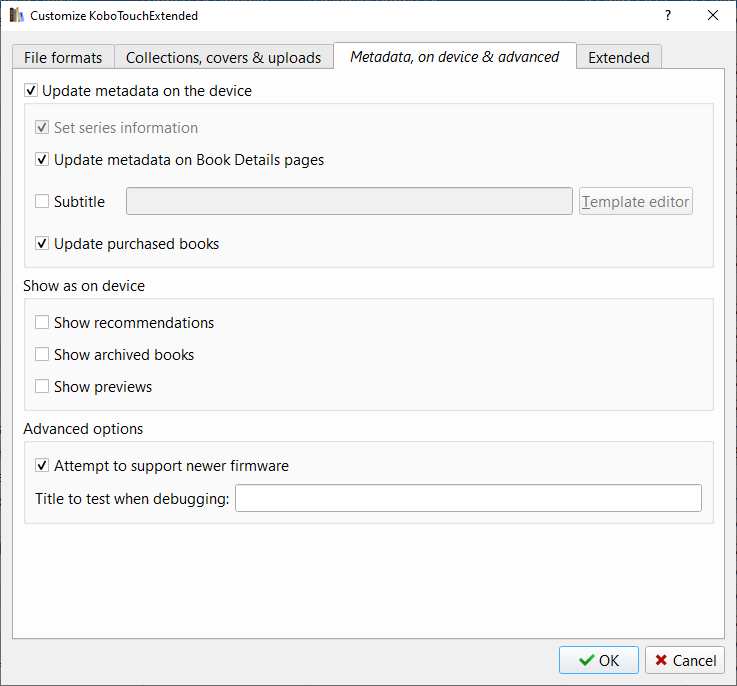
Task: Open Collections, covers & uploads tab
Action: coord(223,58)
